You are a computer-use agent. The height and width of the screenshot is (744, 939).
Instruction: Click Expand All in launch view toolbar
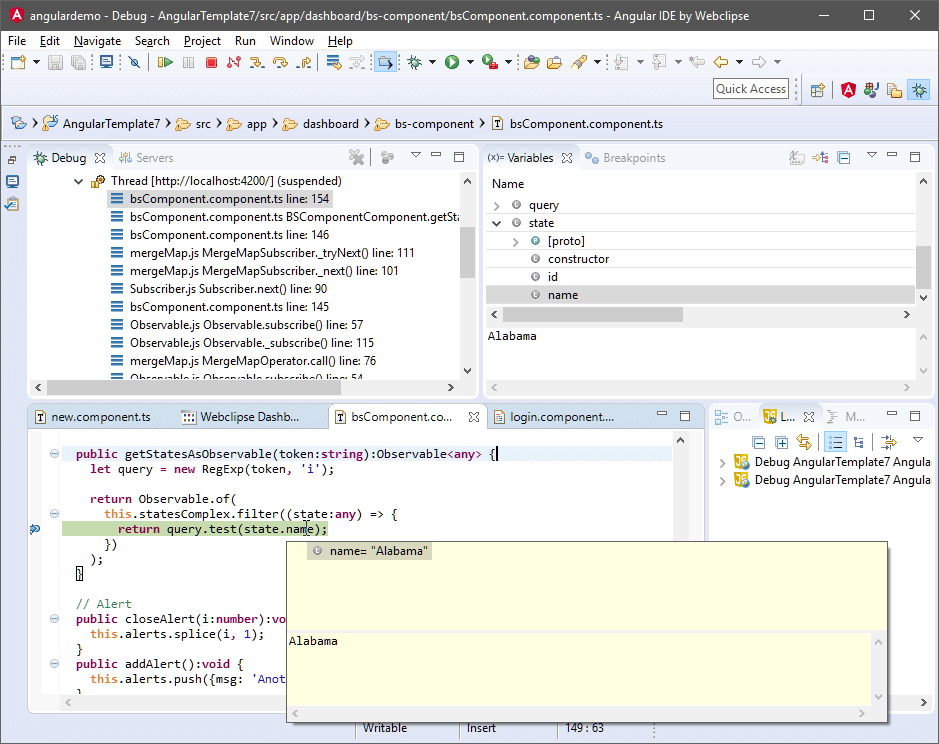[x=781, y=443]
